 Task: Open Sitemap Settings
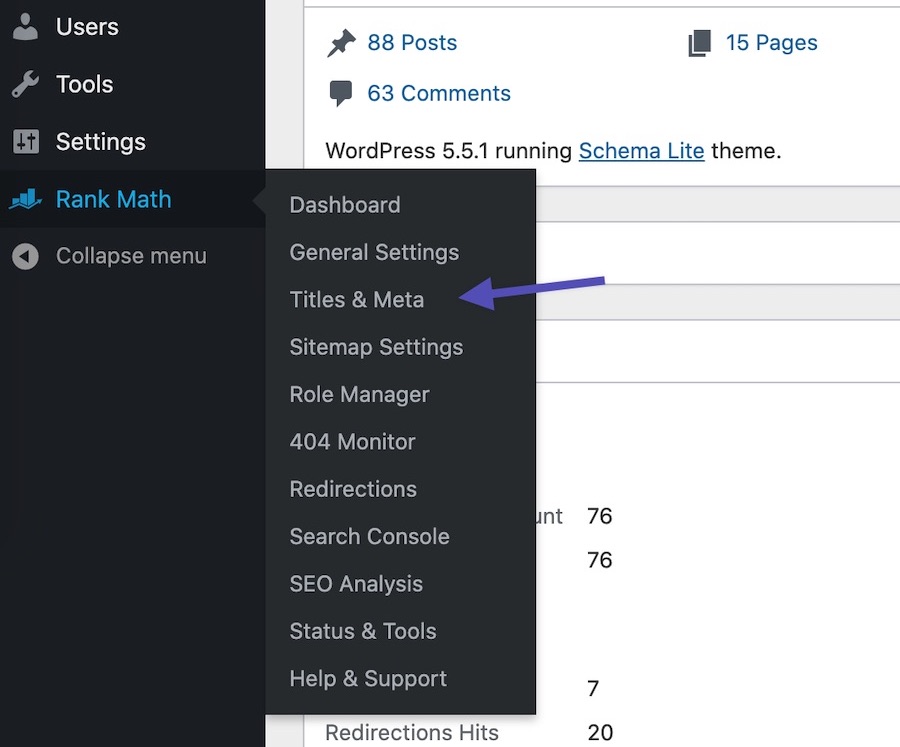376,347
